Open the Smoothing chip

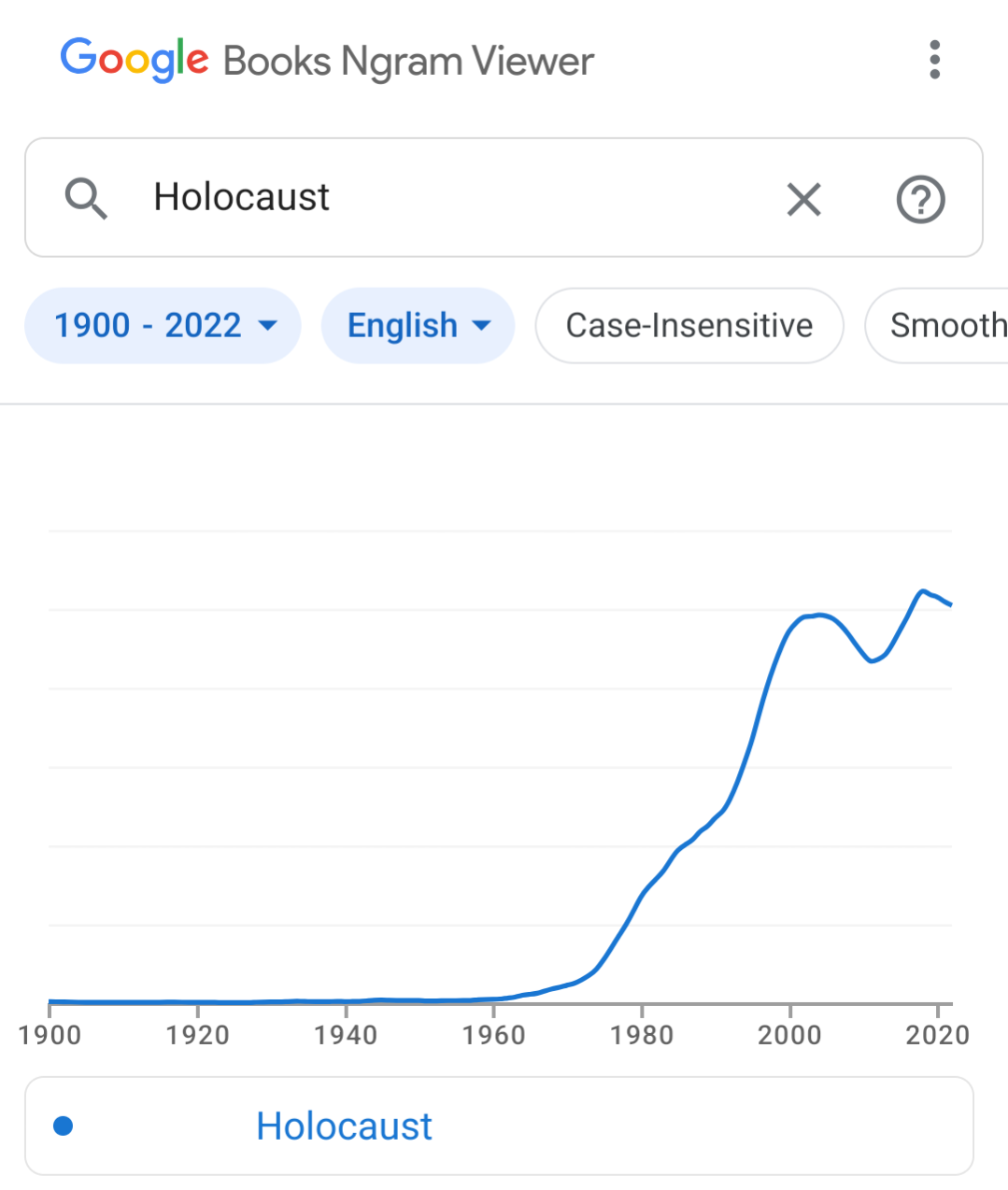point(937,325)
